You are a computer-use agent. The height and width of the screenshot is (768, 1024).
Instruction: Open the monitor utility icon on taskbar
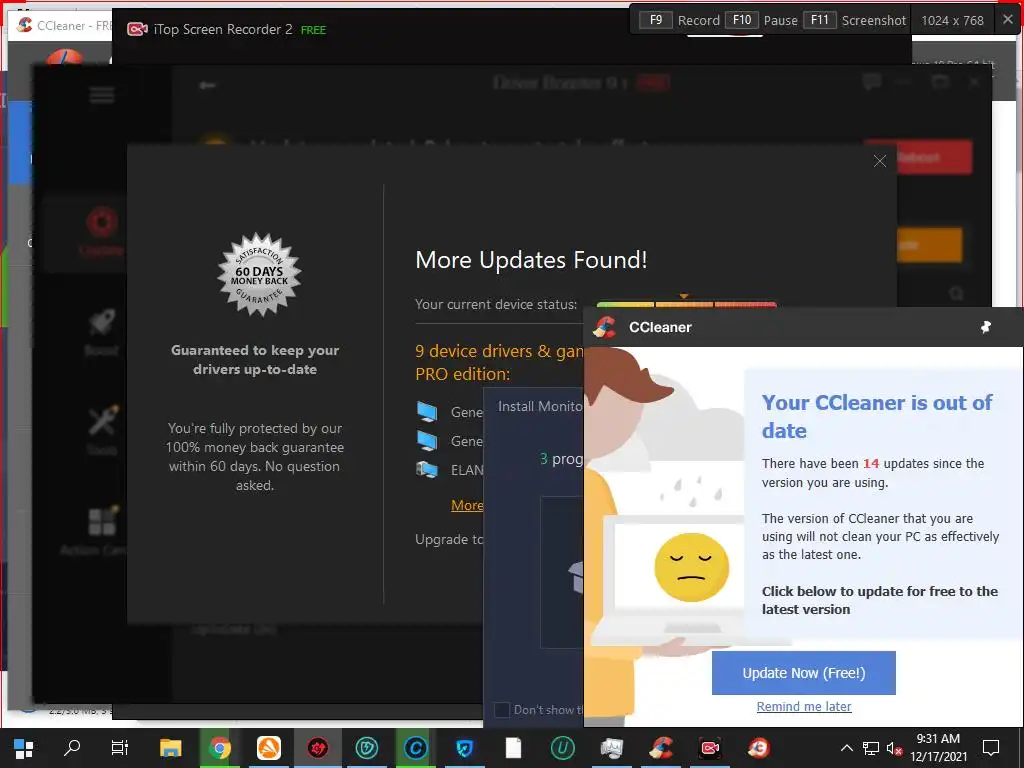[x=611, y=748]
